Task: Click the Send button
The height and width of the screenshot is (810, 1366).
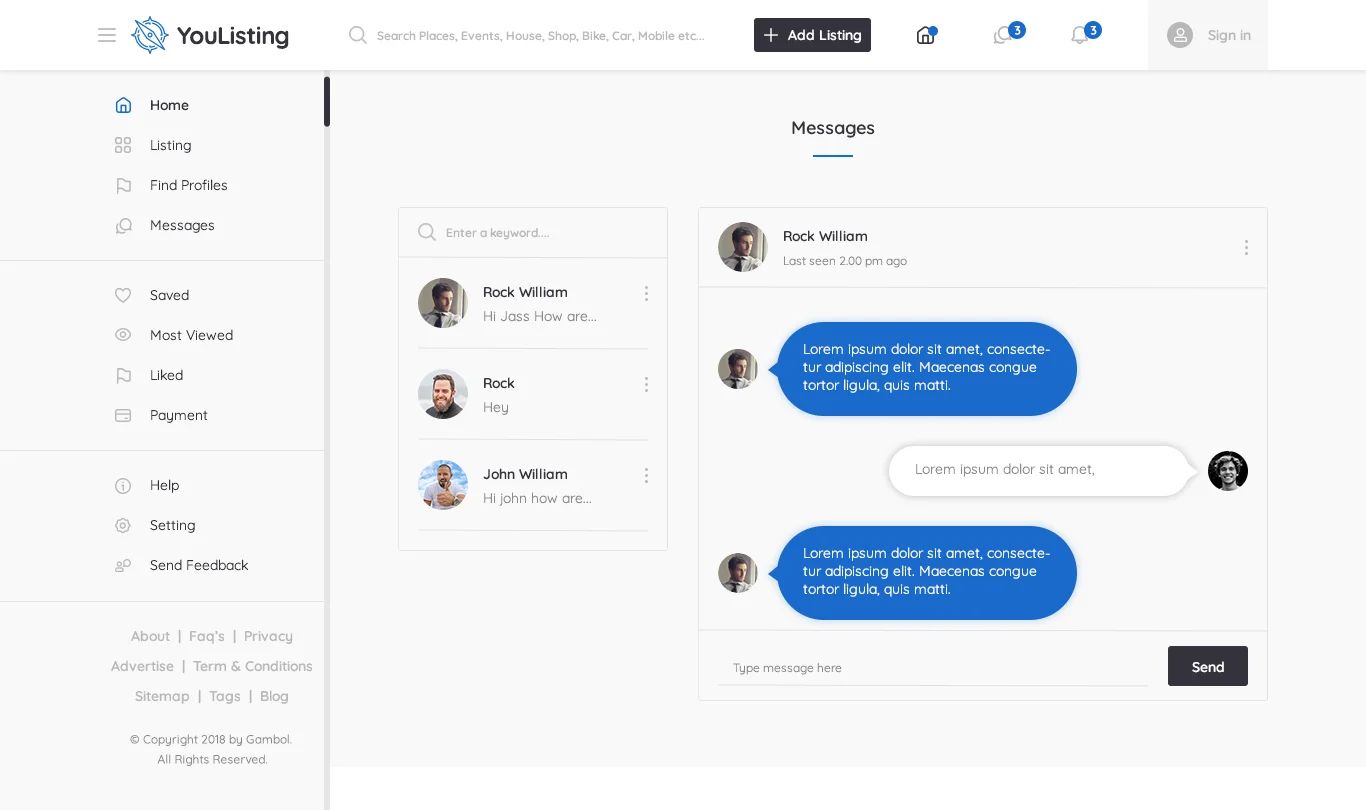Action: (x=1207, y=666)
